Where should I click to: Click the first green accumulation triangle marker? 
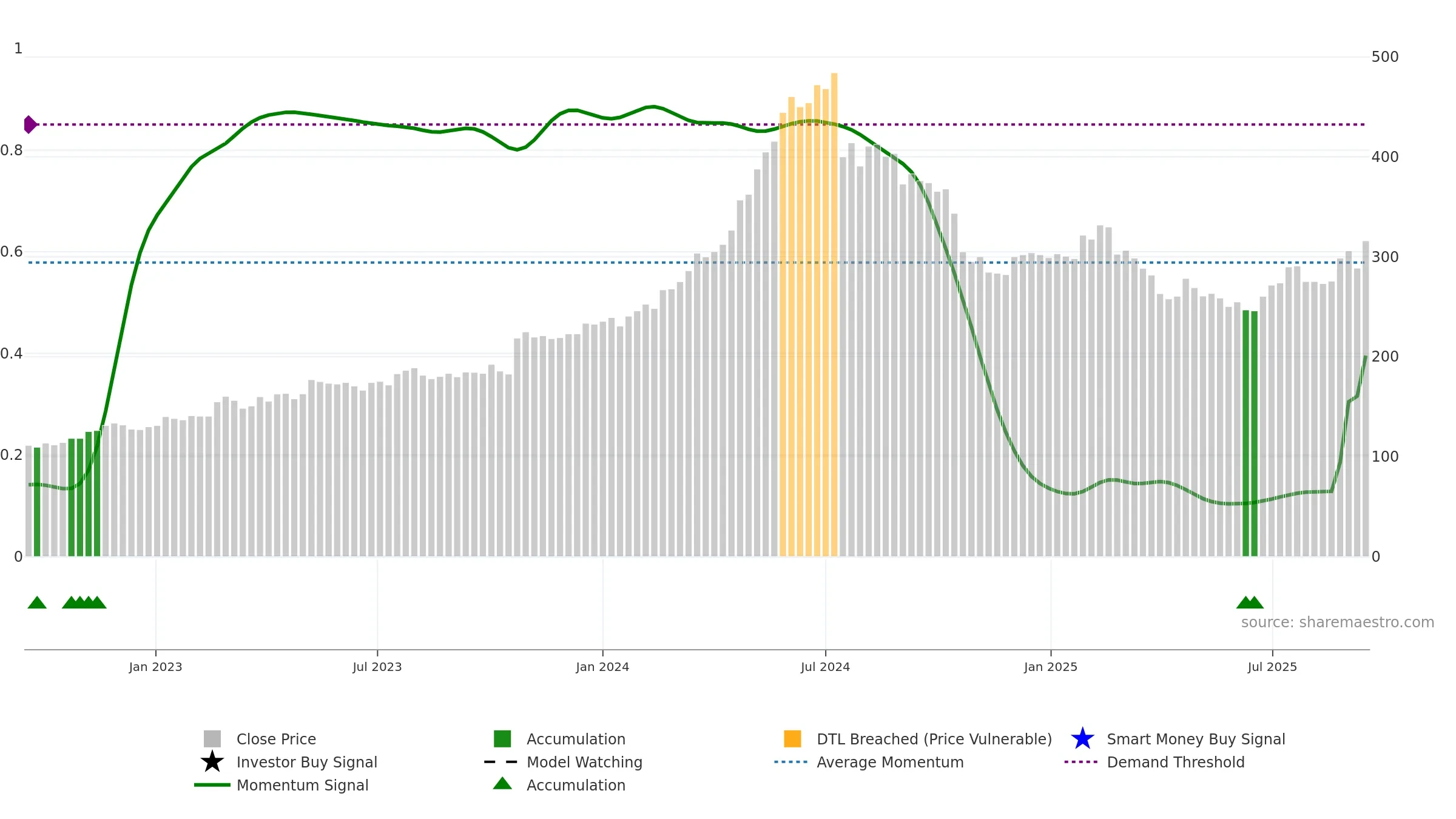point(37,602)
